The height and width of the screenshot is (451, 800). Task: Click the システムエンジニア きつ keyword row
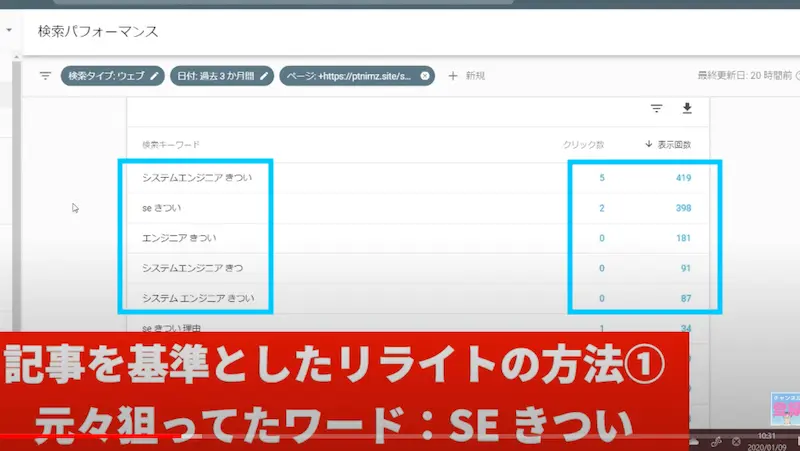click(x=193, y=268)
